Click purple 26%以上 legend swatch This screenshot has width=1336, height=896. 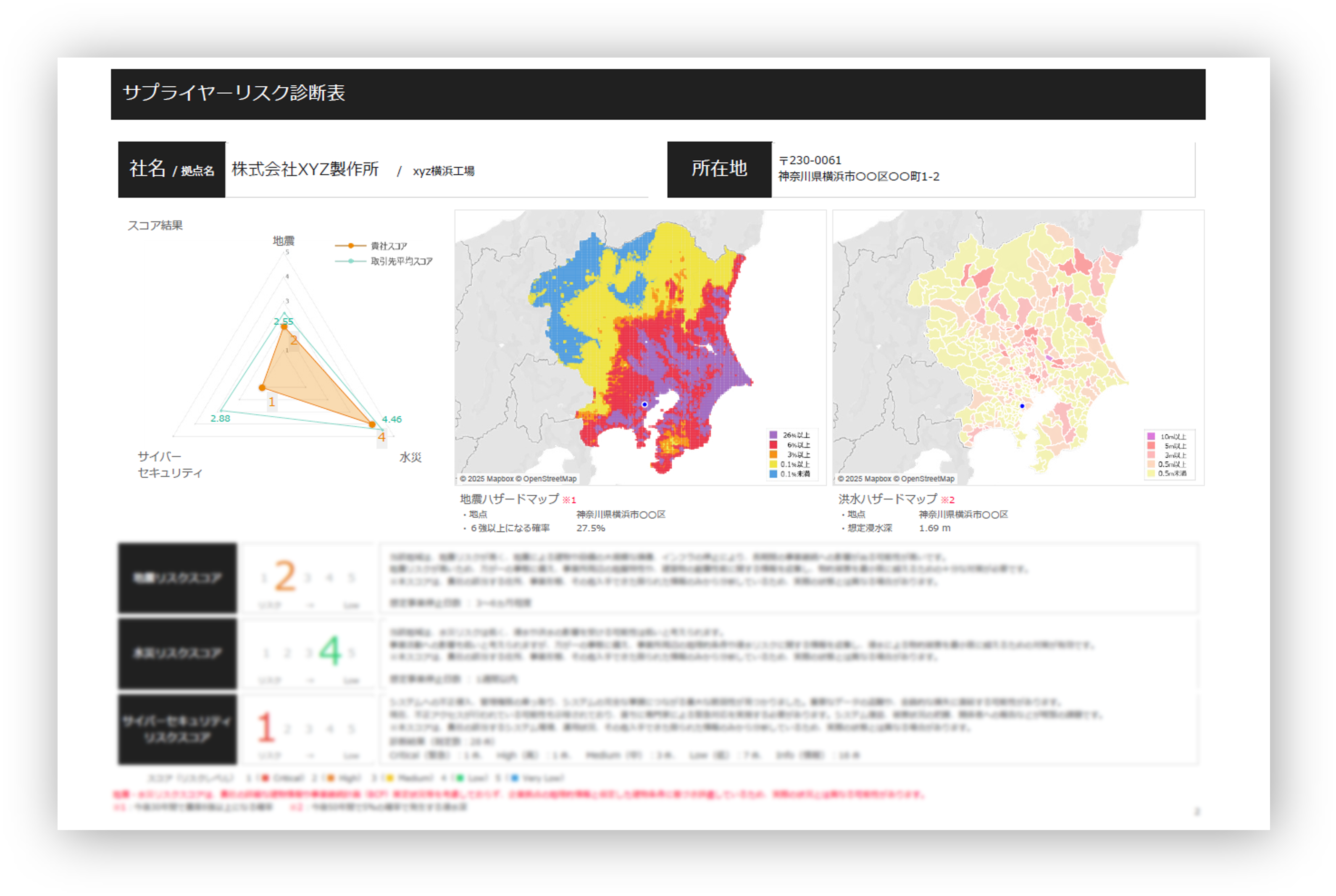[x=773, y=435]
